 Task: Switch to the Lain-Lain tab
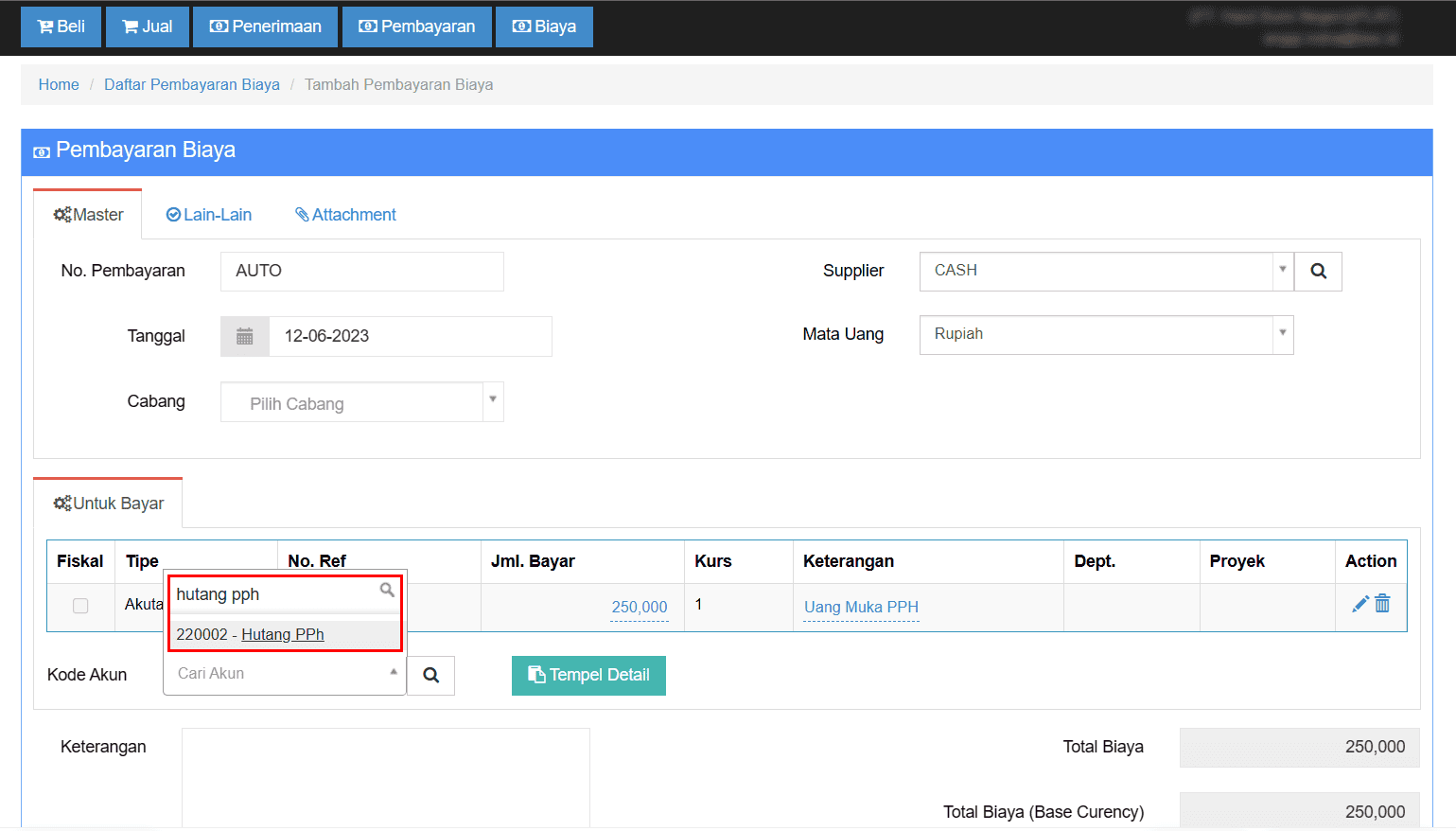209,215
